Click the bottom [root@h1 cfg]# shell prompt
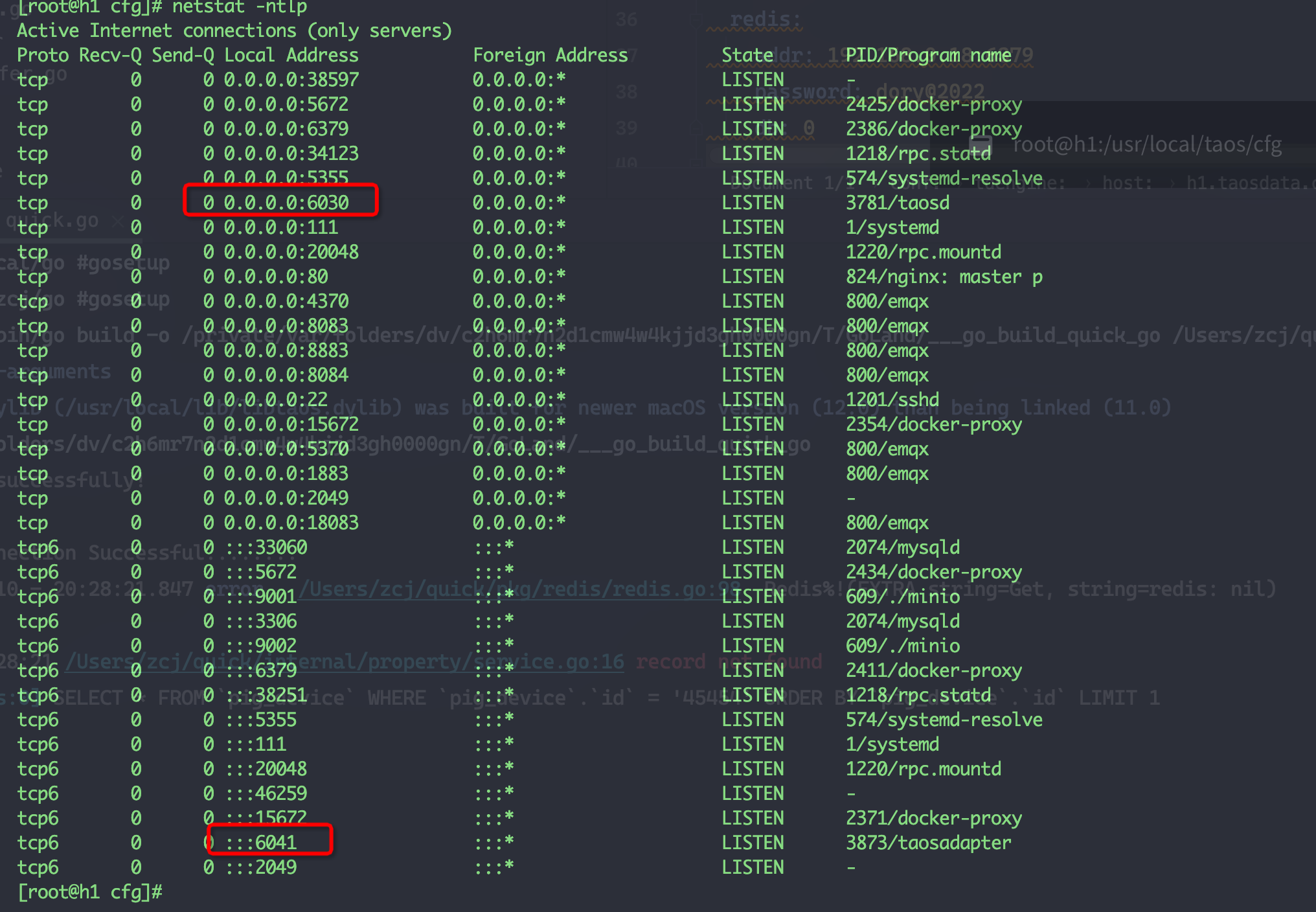Image resolution: width=1316 pixels, height=912 pixels. tap(89, 892)
